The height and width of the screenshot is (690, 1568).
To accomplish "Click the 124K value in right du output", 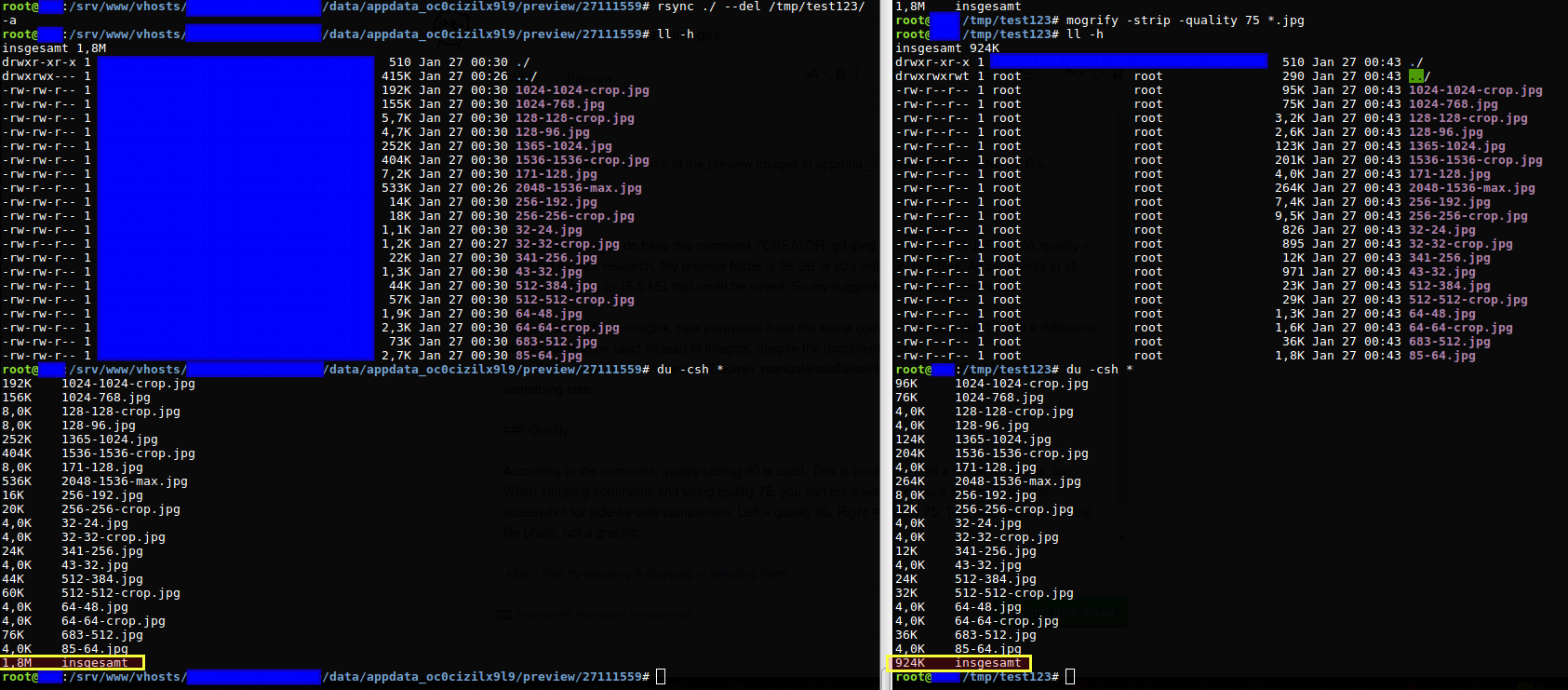I will coord(910,440).
